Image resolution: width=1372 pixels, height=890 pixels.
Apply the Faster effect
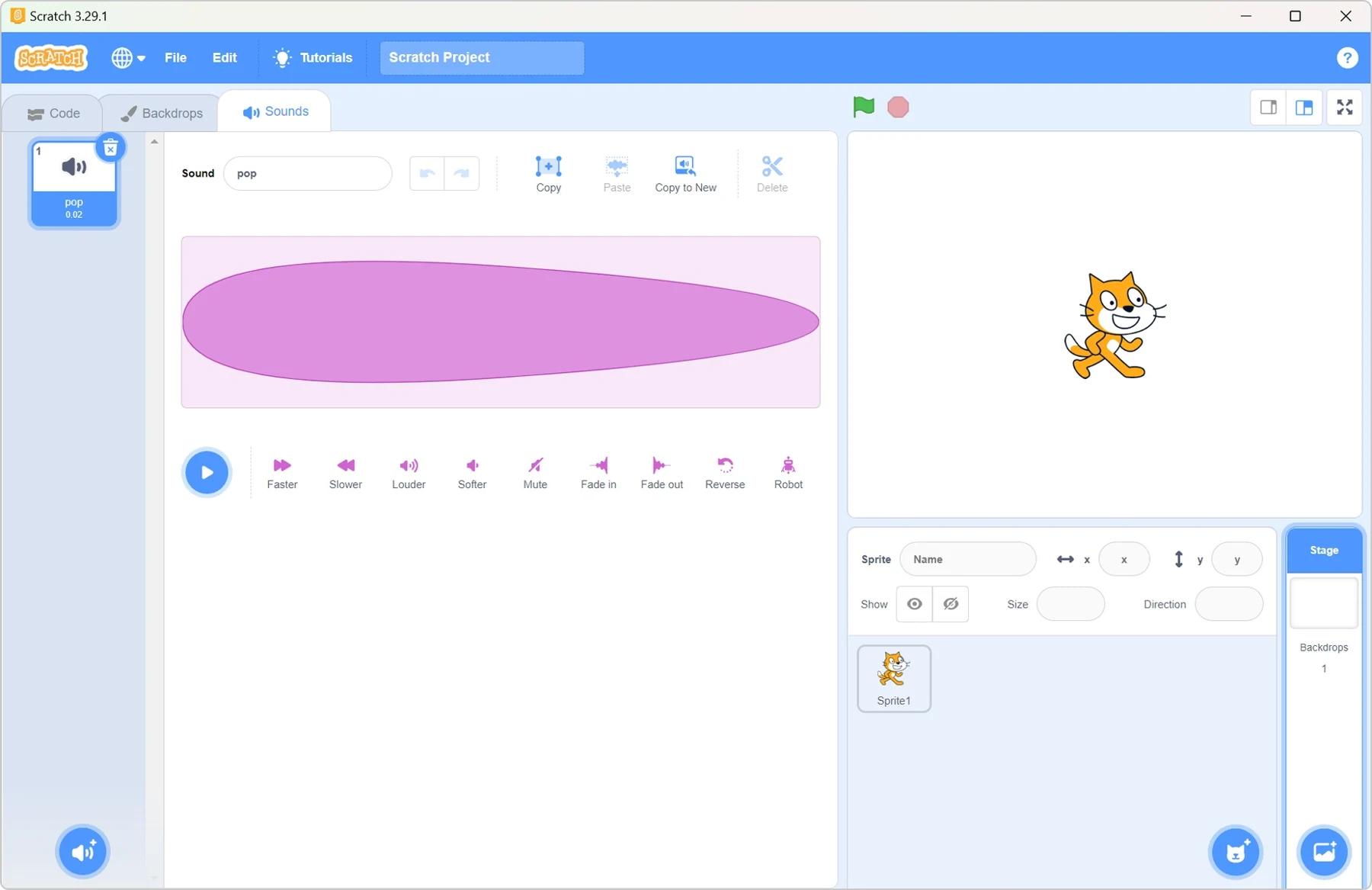(x=282, y=474)
